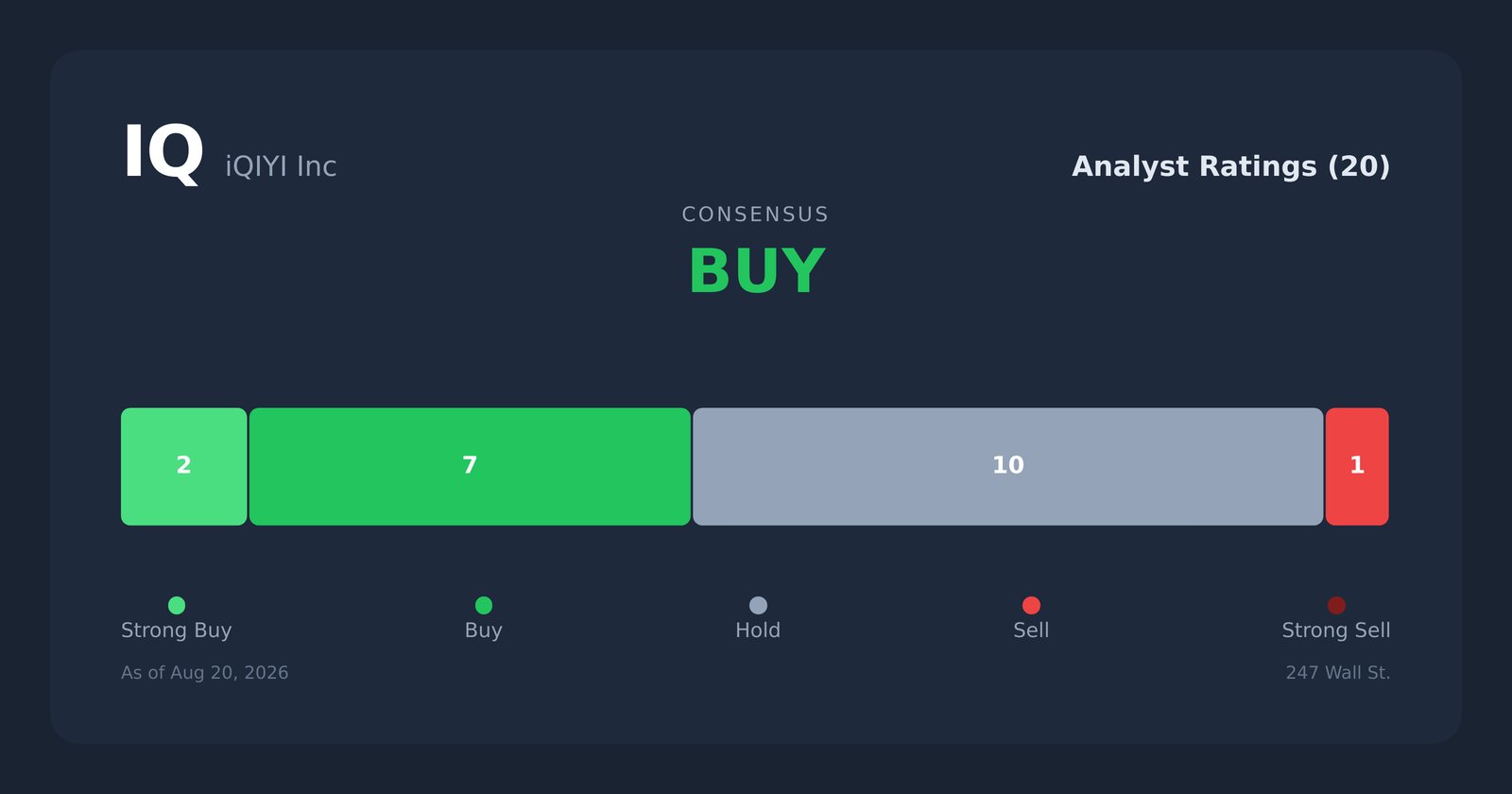Click the As of Aug 20, 2026 date
This screenshot has width=1512, height=794.
tap(205, 673)
